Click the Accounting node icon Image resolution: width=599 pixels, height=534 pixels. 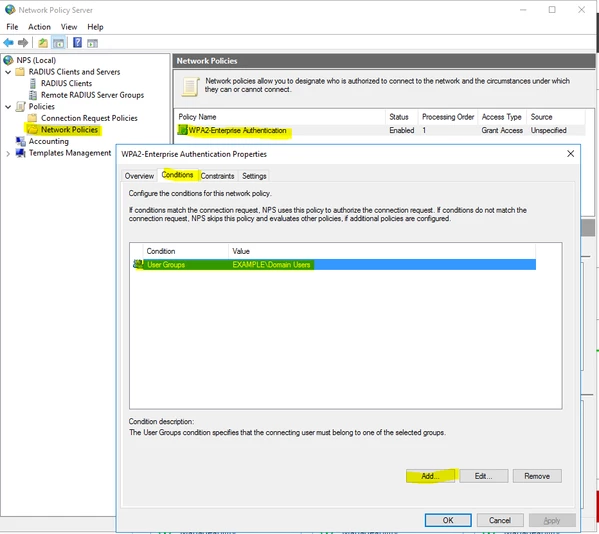[20, 141]
